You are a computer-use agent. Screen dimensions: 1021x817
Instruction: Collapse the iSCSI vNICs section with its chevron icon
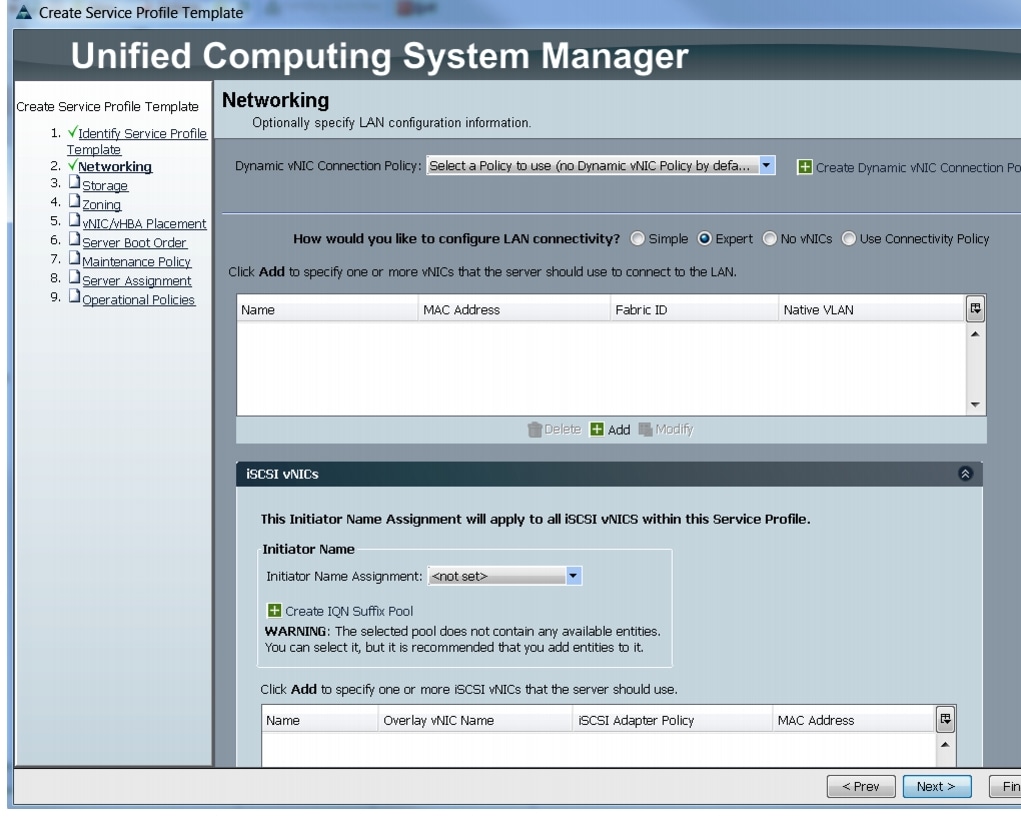click(x=965, y=473)
